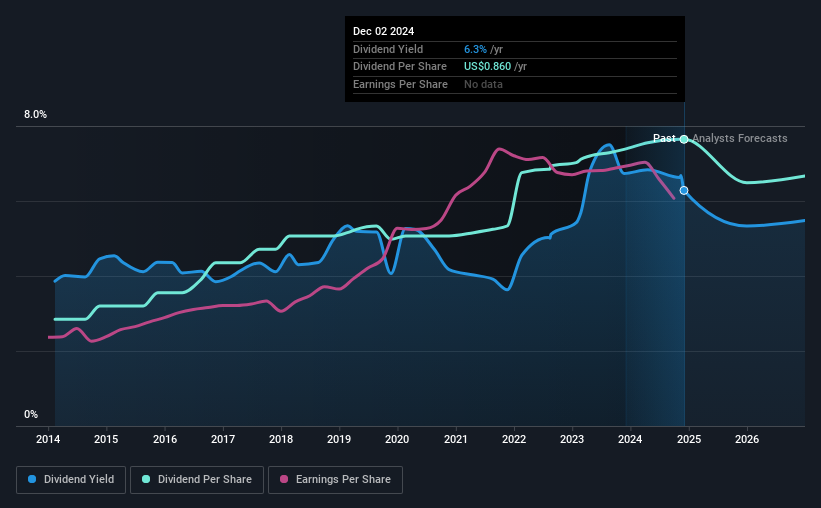Click the 2018 x-axis label
Screen dimensions: 821x508
pyautogui.click(x=281, y=439)
